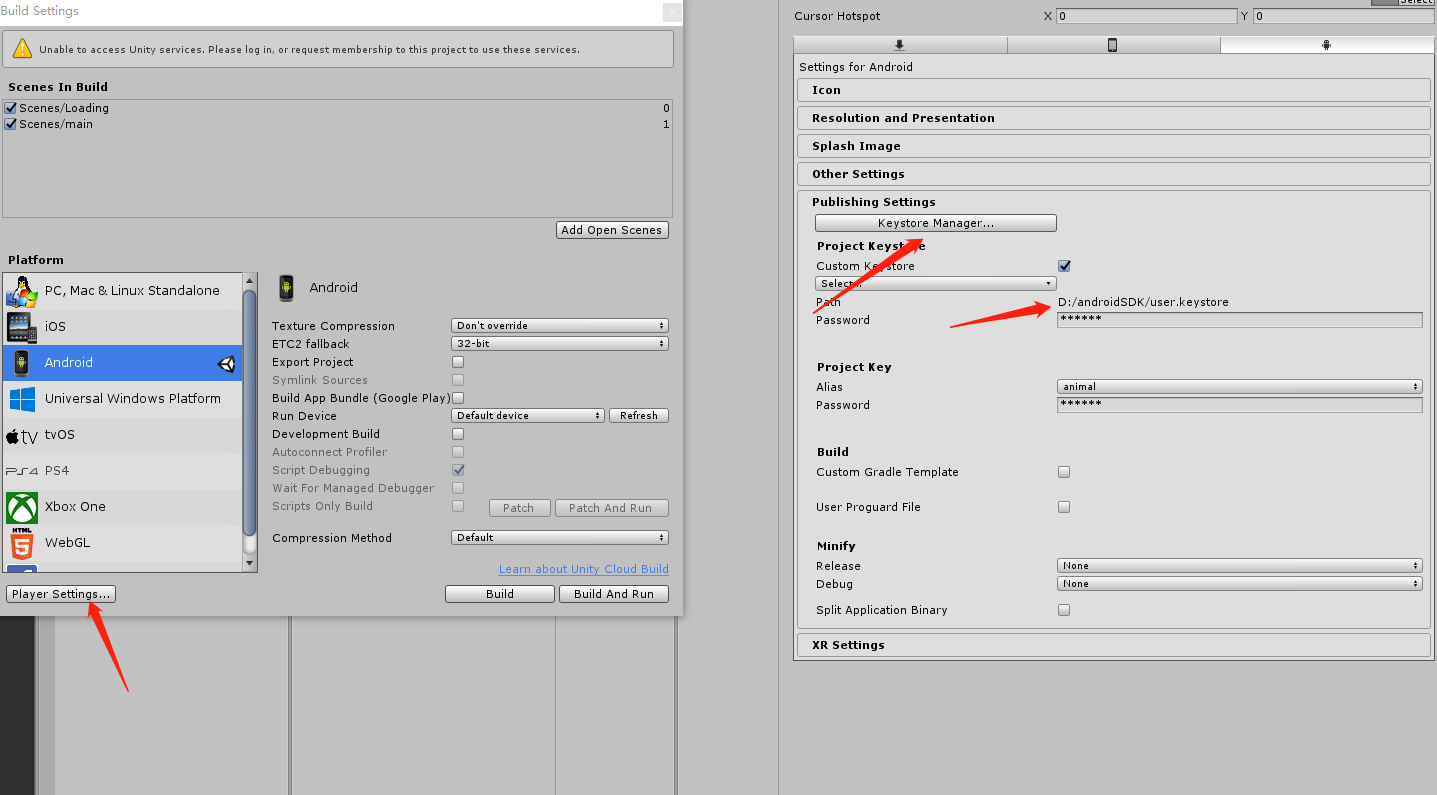Expand the XR Settings section
1437x795 pixels.
(x=1113, y=645)
